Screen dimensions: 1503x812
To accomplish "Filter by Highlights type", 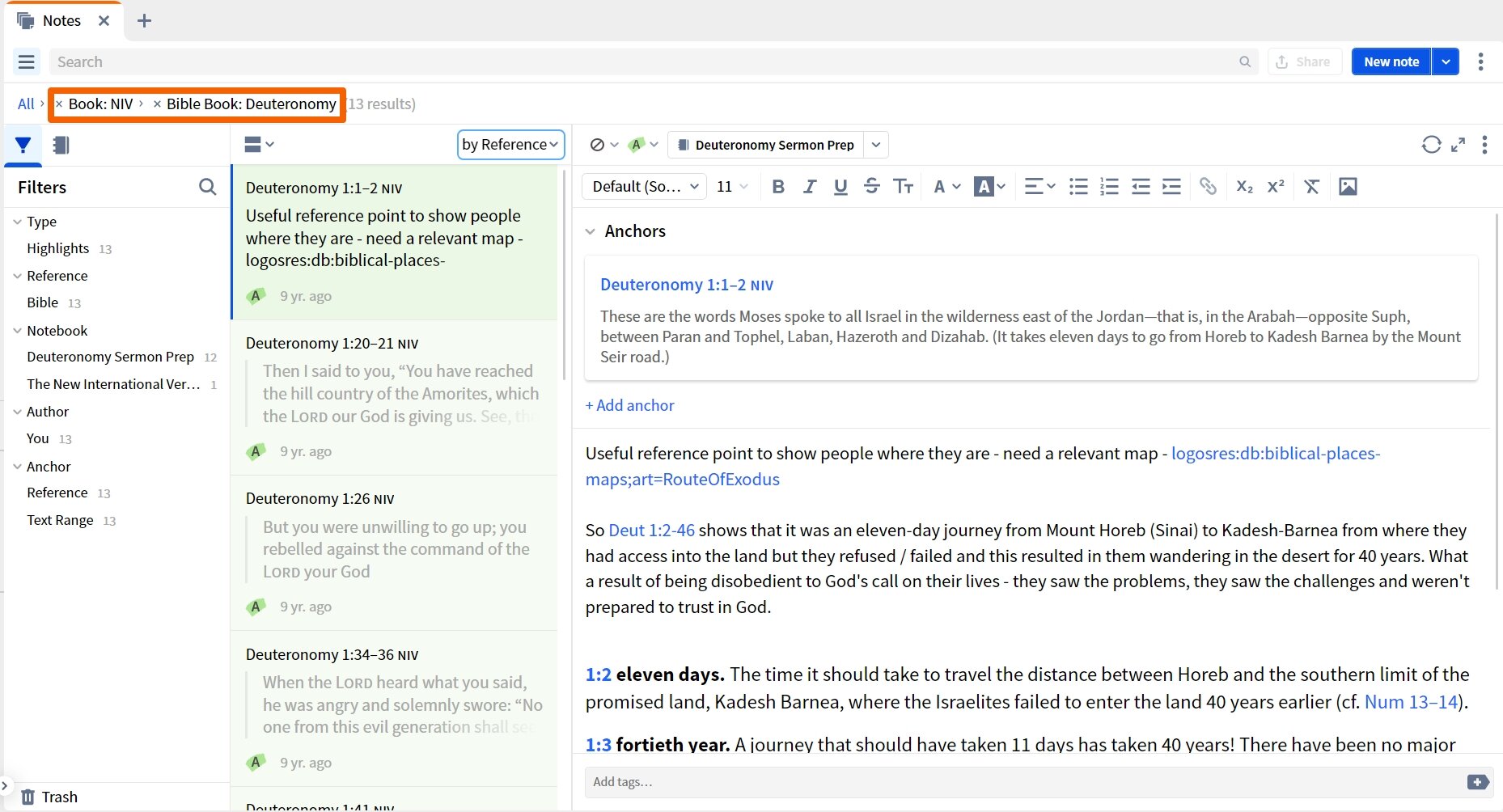I will [x=57, y=248].
